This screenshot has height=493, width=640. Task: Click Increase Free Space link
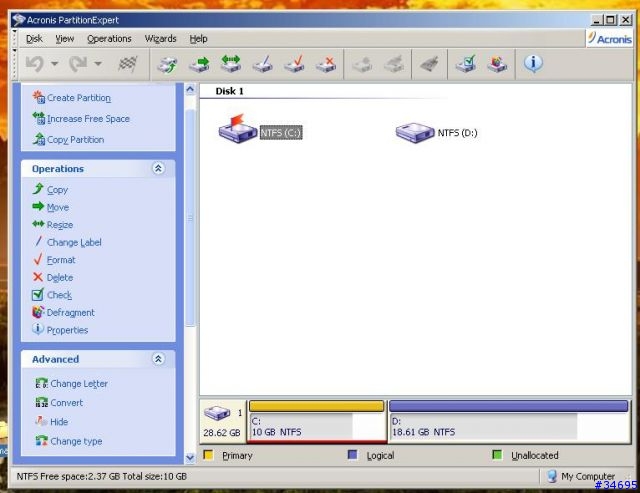[x=88, y=119]
